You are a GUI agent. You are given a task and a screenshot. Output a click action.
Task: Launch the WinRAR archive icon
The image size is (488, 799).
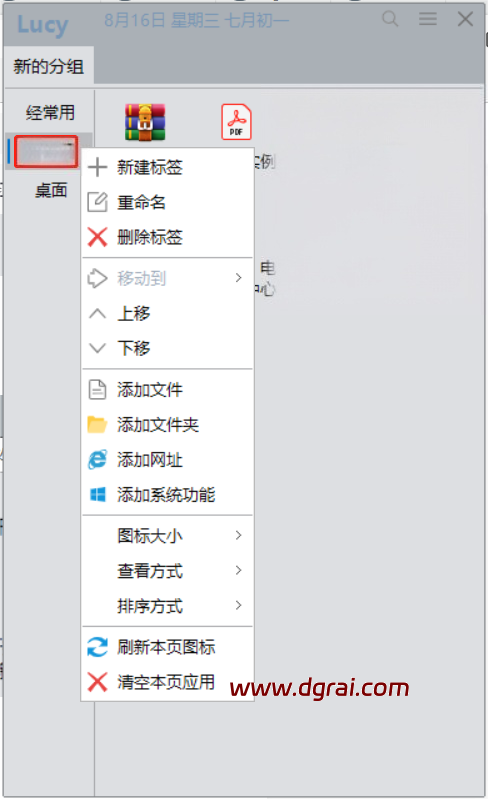pyautogui.click(x=145, y=122)
